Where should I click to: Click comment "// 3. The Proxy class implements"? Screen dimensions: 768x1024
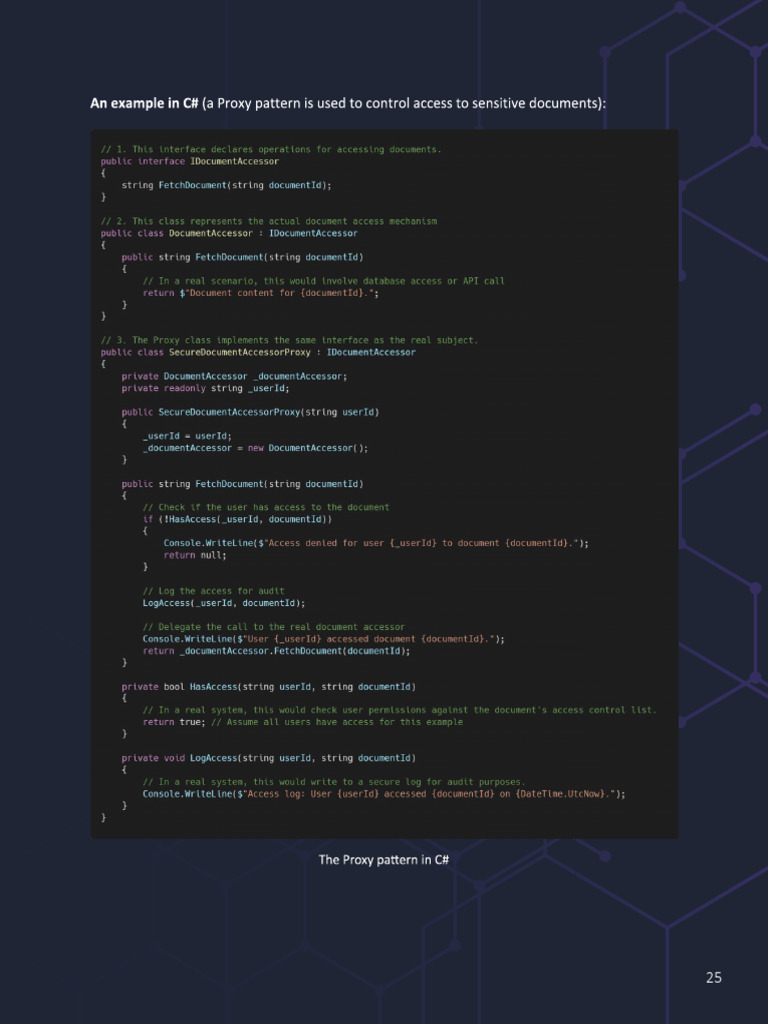[x=289, y=340]
